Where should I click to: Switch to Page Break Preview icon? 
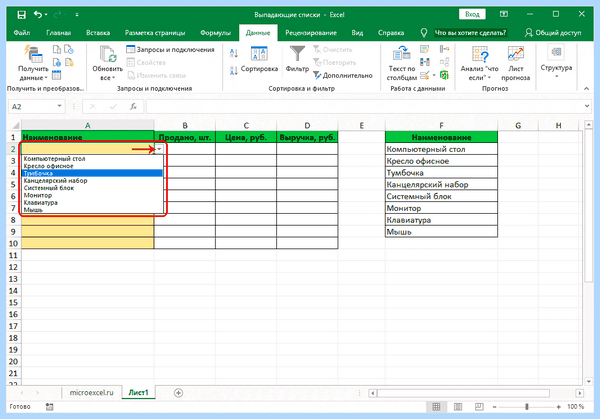tap(479, 407)
